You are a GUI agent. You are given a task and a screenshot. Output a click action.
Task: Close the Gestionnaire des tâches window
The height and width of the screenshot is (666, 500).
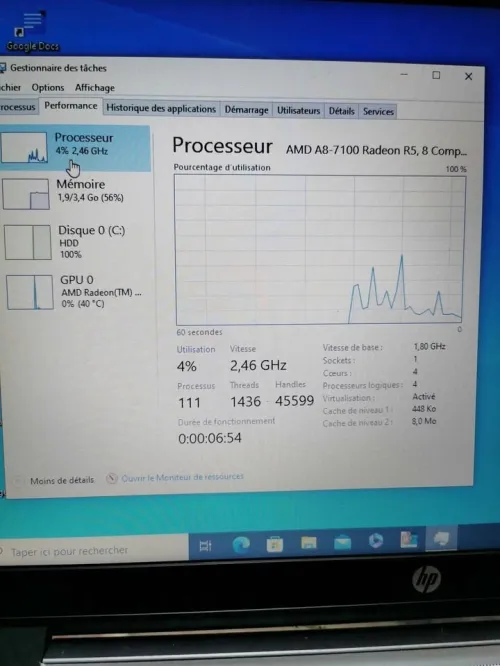469,76
